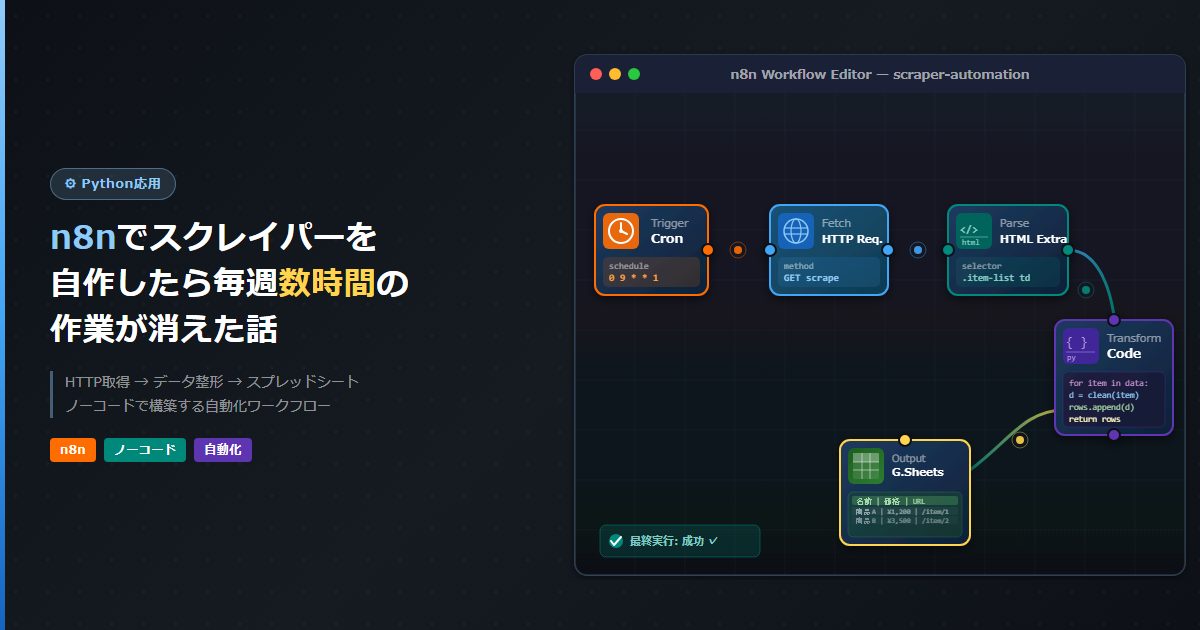This screenshot has width=1200, height=630.
Task: Click the 'Transform' label on the Code node
Action: pos(1134,339)
